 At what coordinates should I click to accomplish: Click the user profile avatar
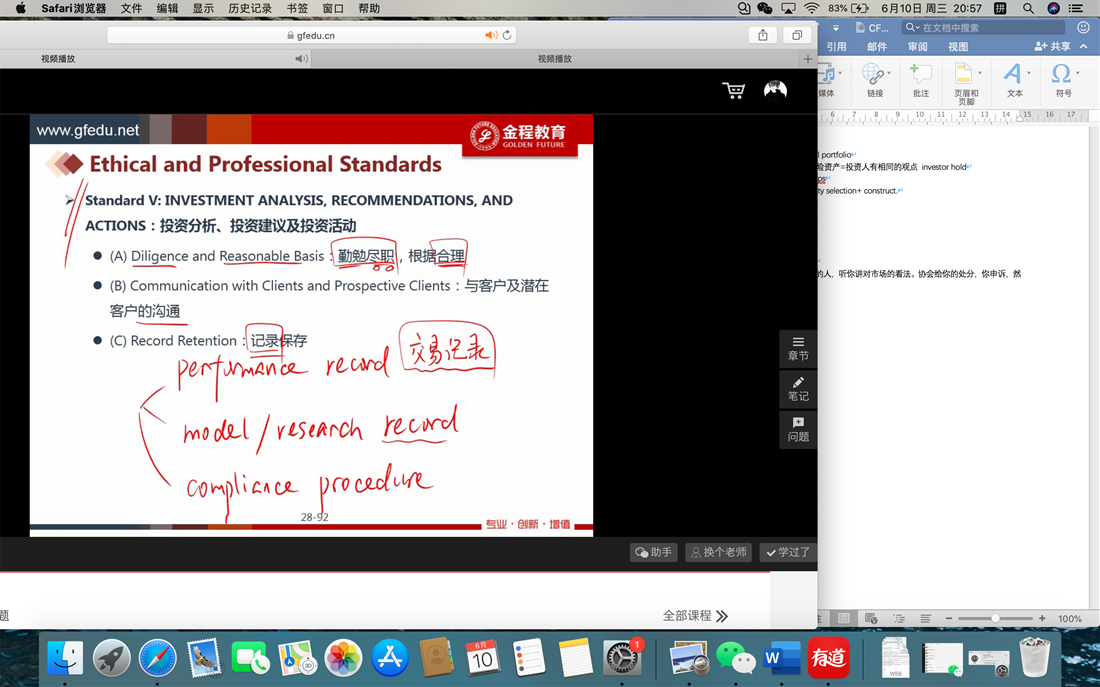tap(775, 91)
